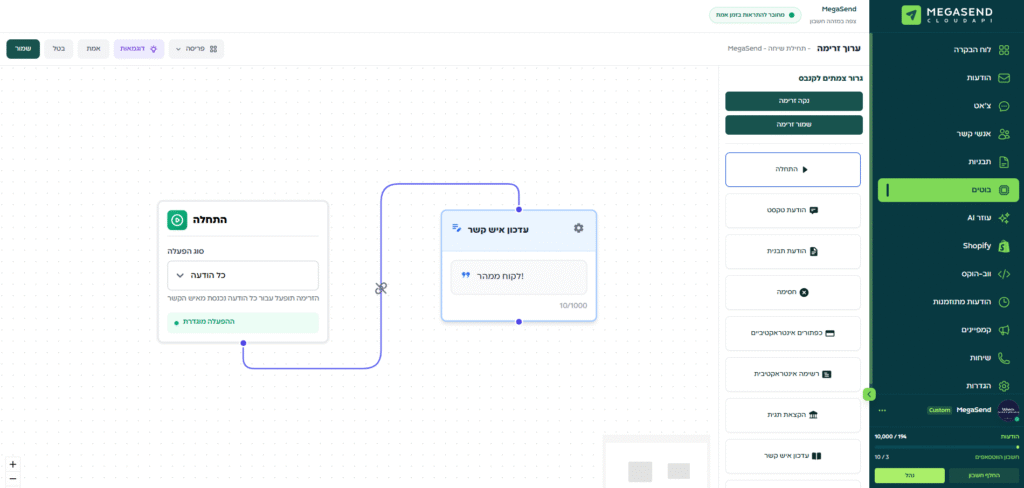
Task: Click the דוגמאות examples button
Action: [139, 48]
